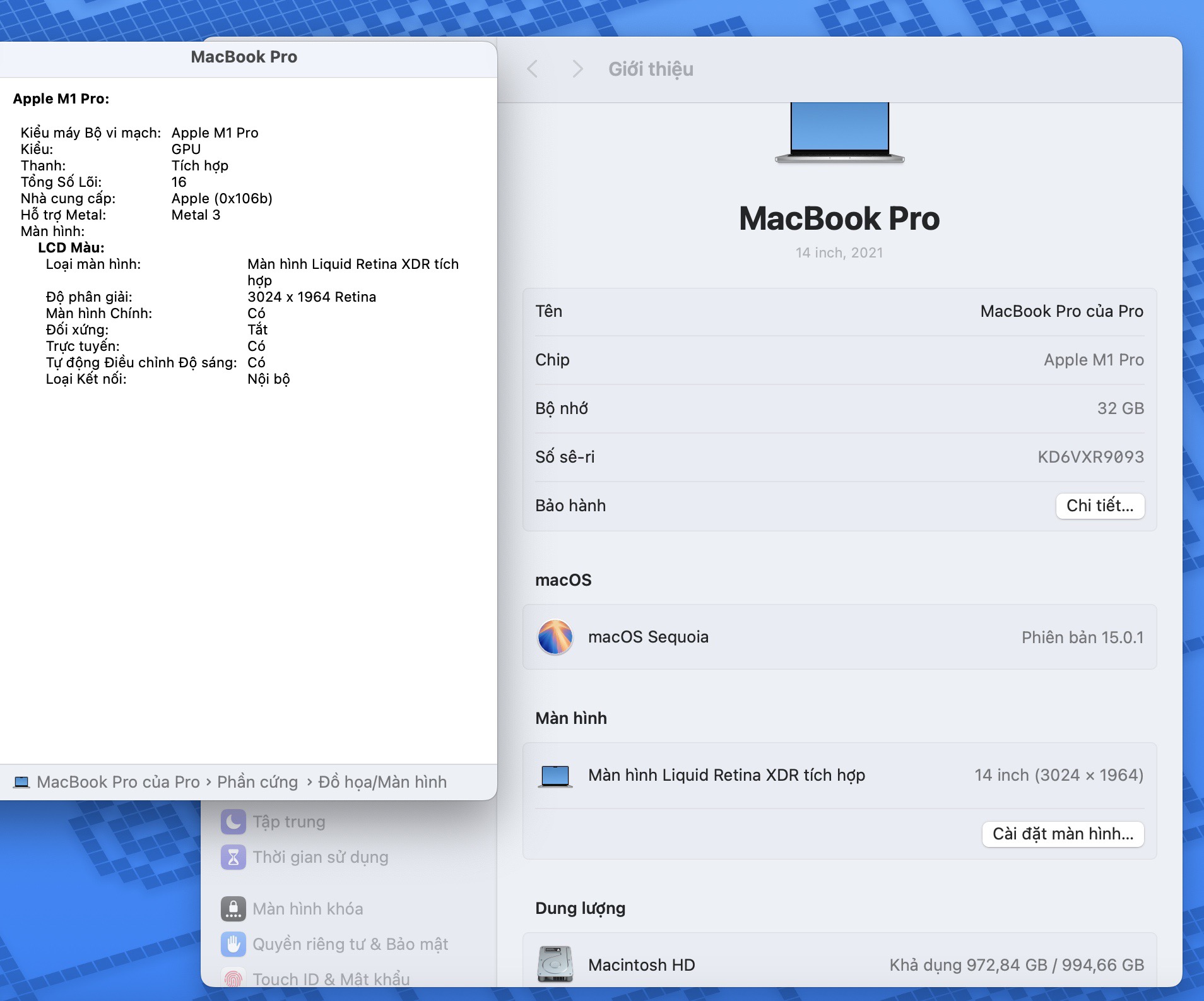Click macOS Sequoia name text
Viewport: 1204px width, 1001px height.
[648, 637]
